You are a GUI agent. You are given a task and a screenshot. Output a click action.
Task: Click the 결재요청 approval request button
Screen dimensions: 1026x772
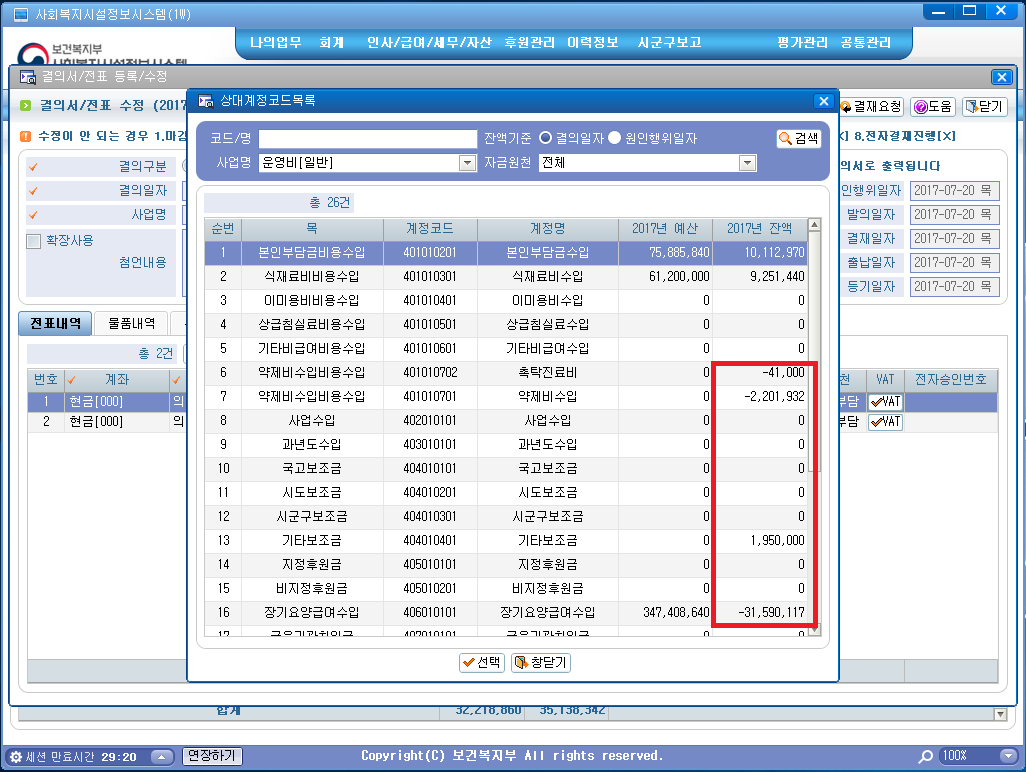[871, 106]
